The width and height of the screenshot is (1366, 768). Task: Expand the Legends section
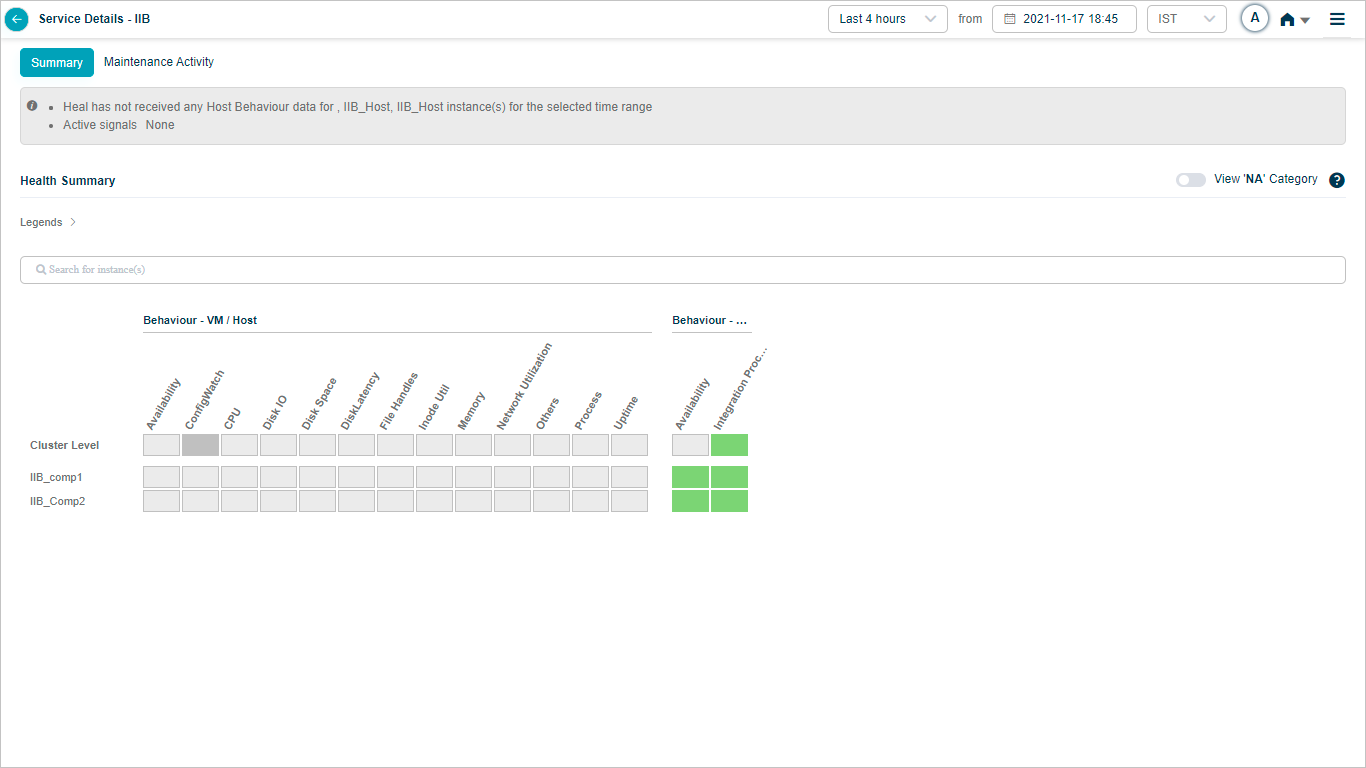pos(48,222)
